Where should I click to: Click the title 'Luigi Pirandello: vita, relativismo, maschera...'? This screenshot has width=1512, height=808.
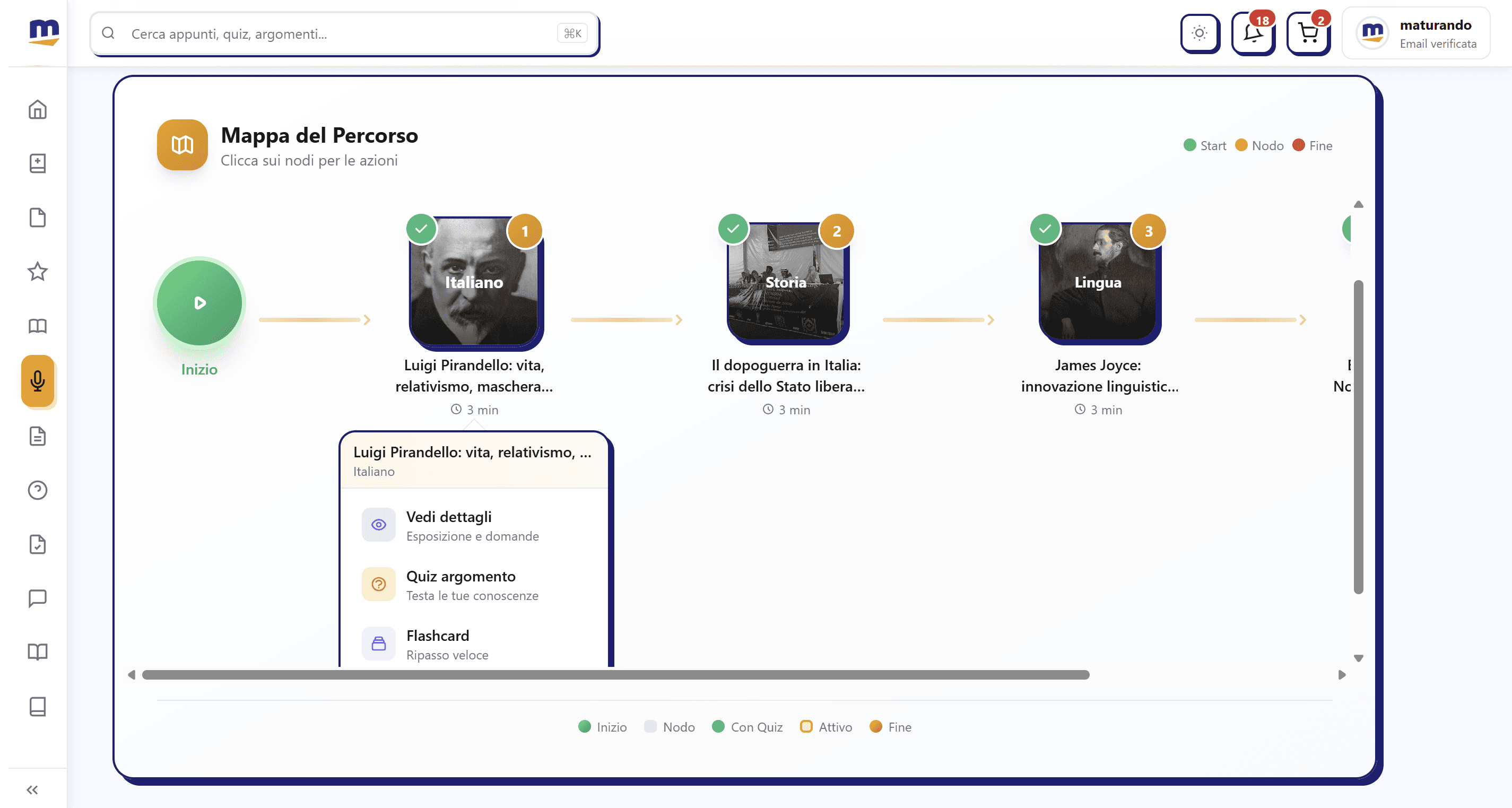click(x=474, y=376)
